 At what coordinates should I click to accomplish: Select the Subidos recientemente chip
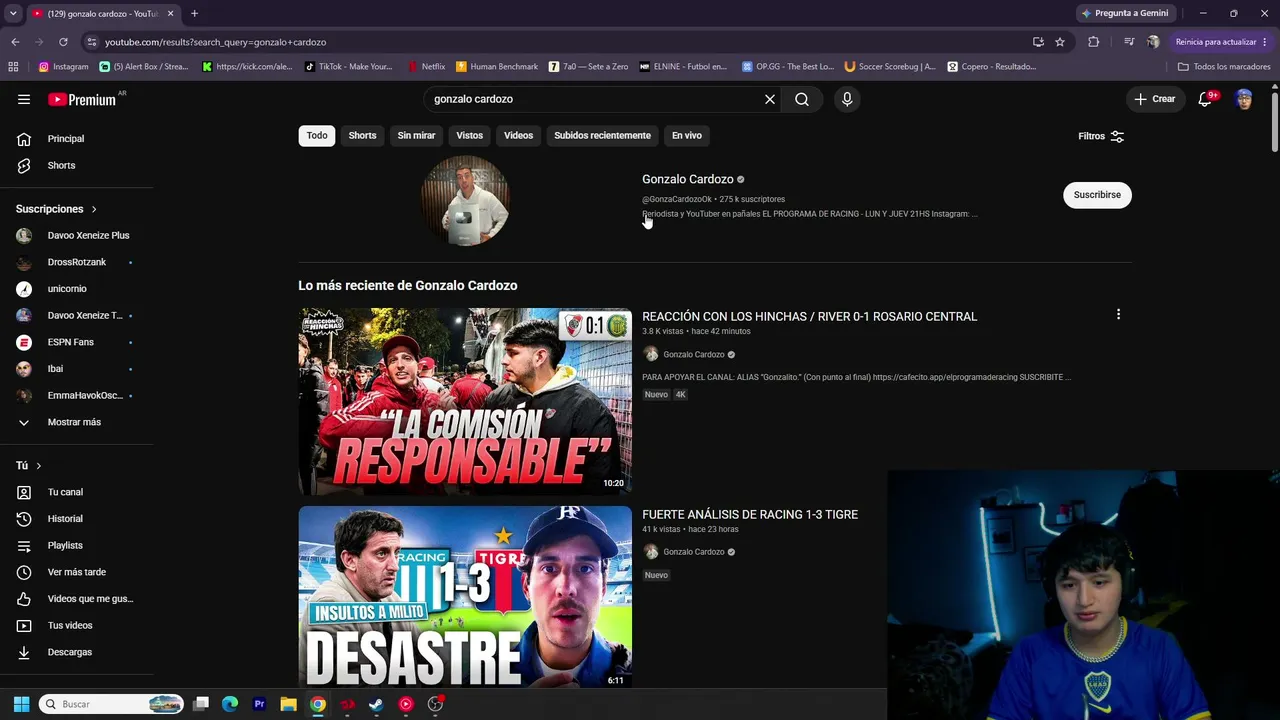(x=602, y=136)
